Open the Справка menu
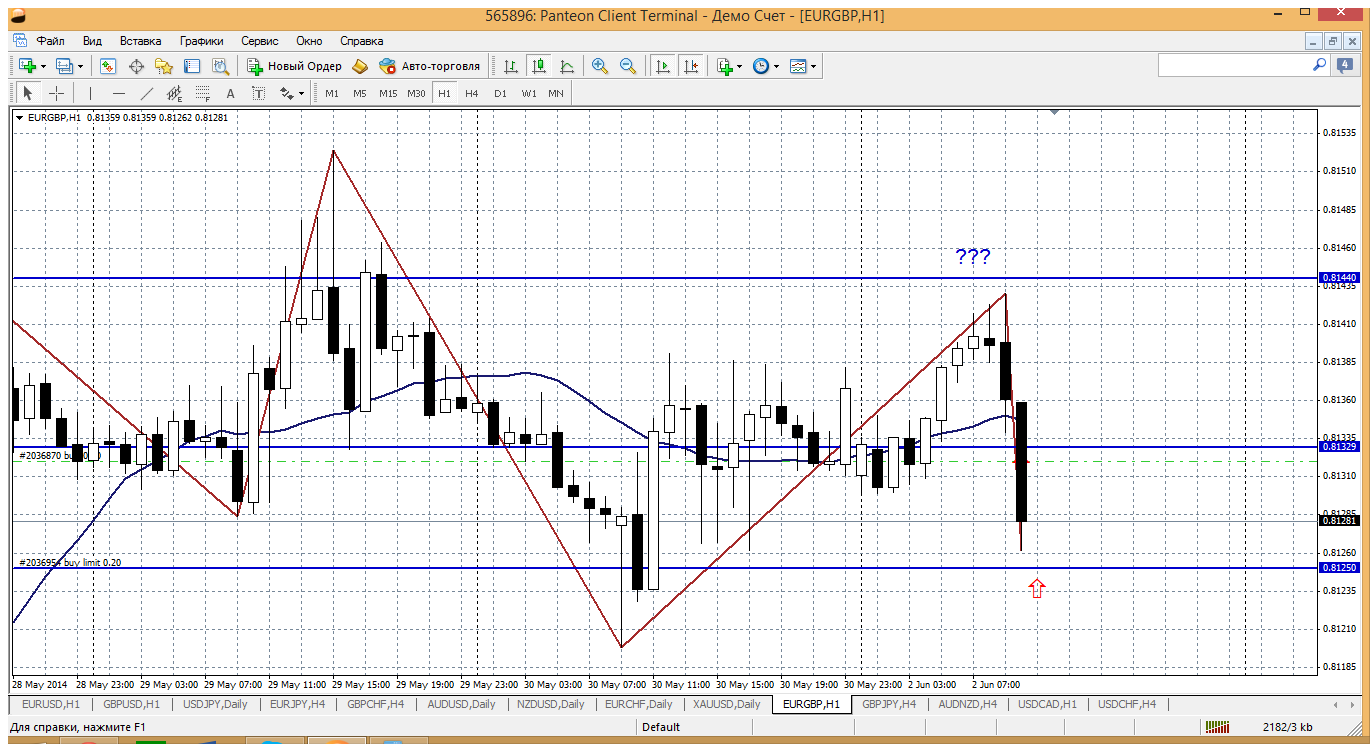Screen dimensions: 1370x744 (x=362, y=41)
